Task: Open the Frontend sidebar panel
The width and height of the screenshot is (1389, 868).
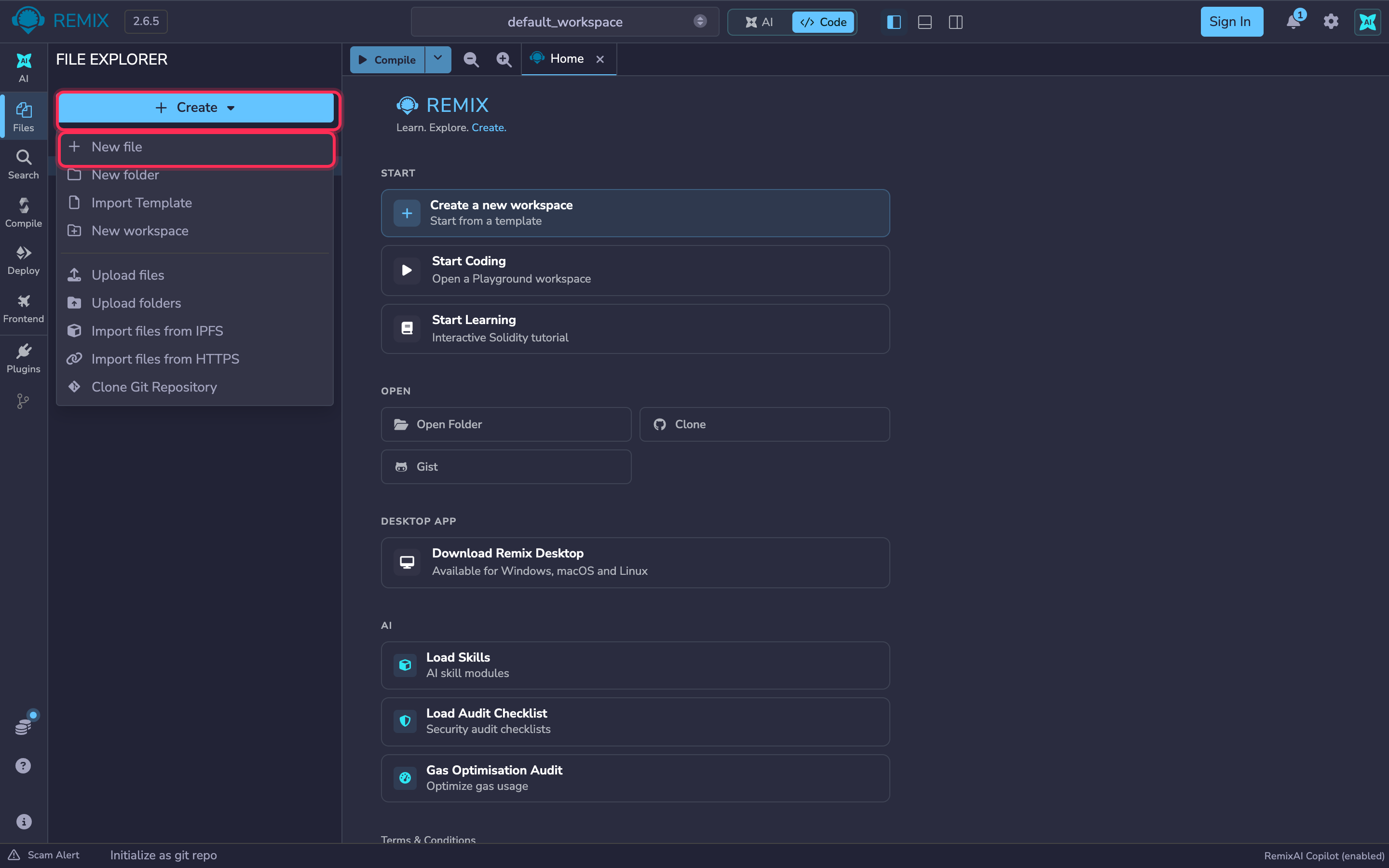Action: click(x=24, y=308)
